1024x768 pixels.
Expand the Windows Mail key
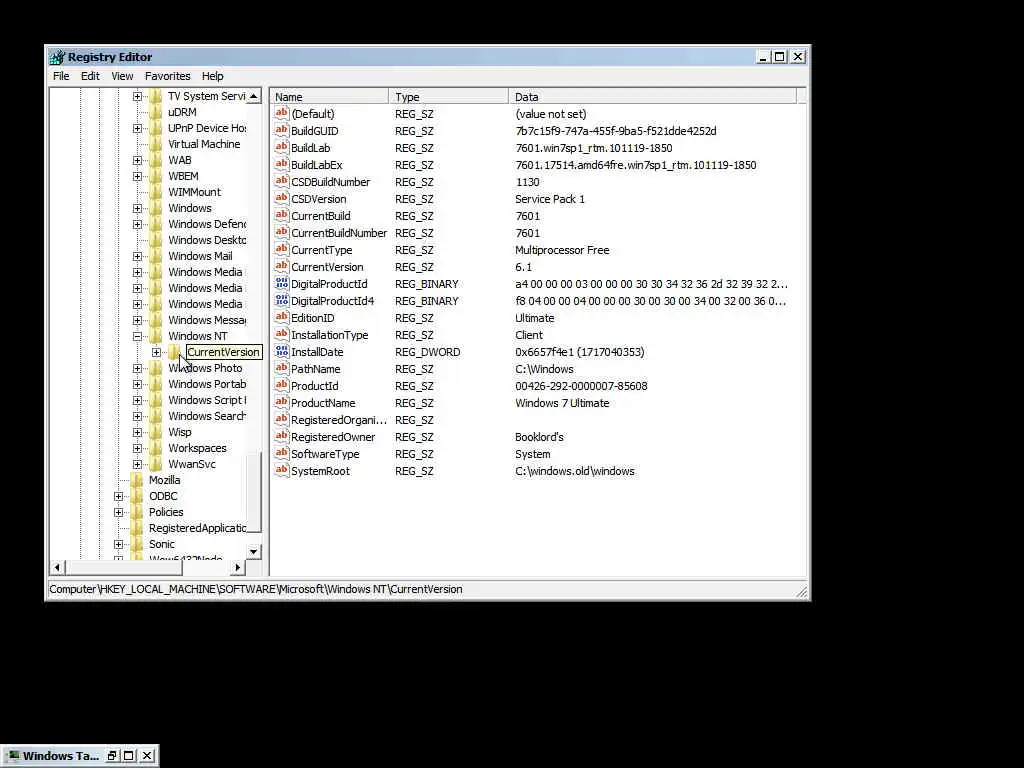pos(137,257)
